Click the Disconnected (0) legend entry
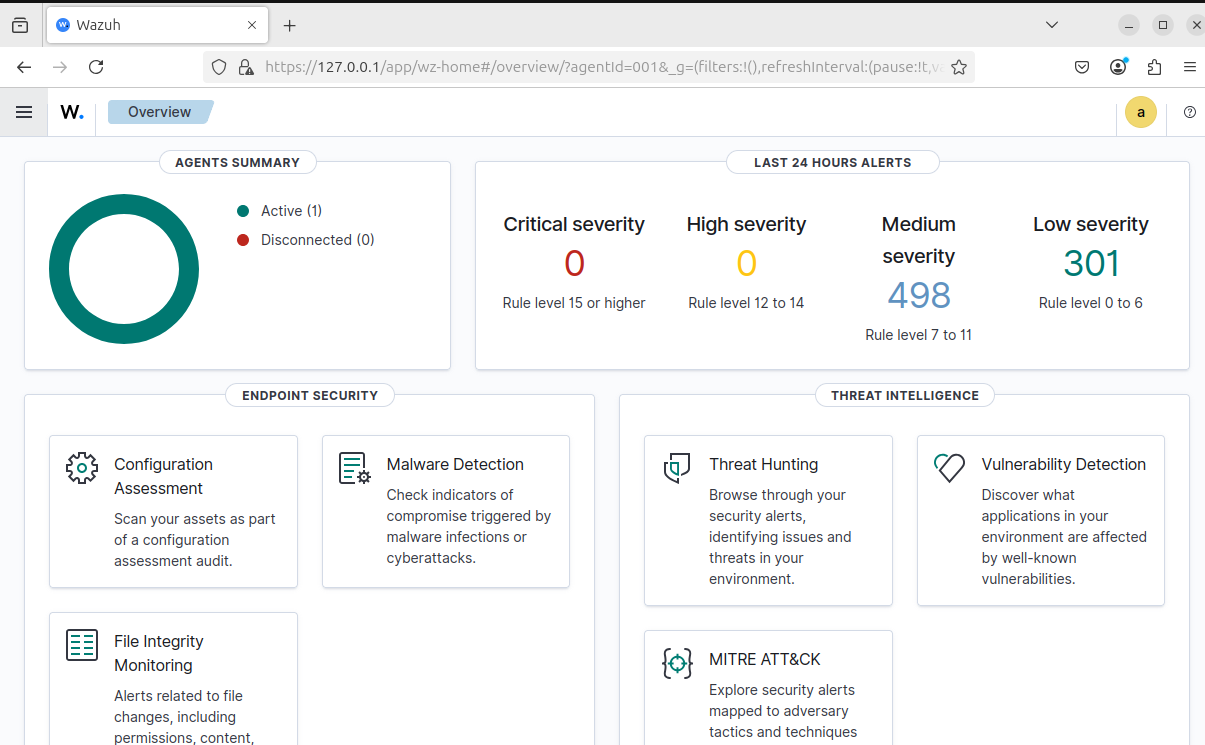This screenshot has width=1205, height=745. pyautogui.click(x=306, y=240)
